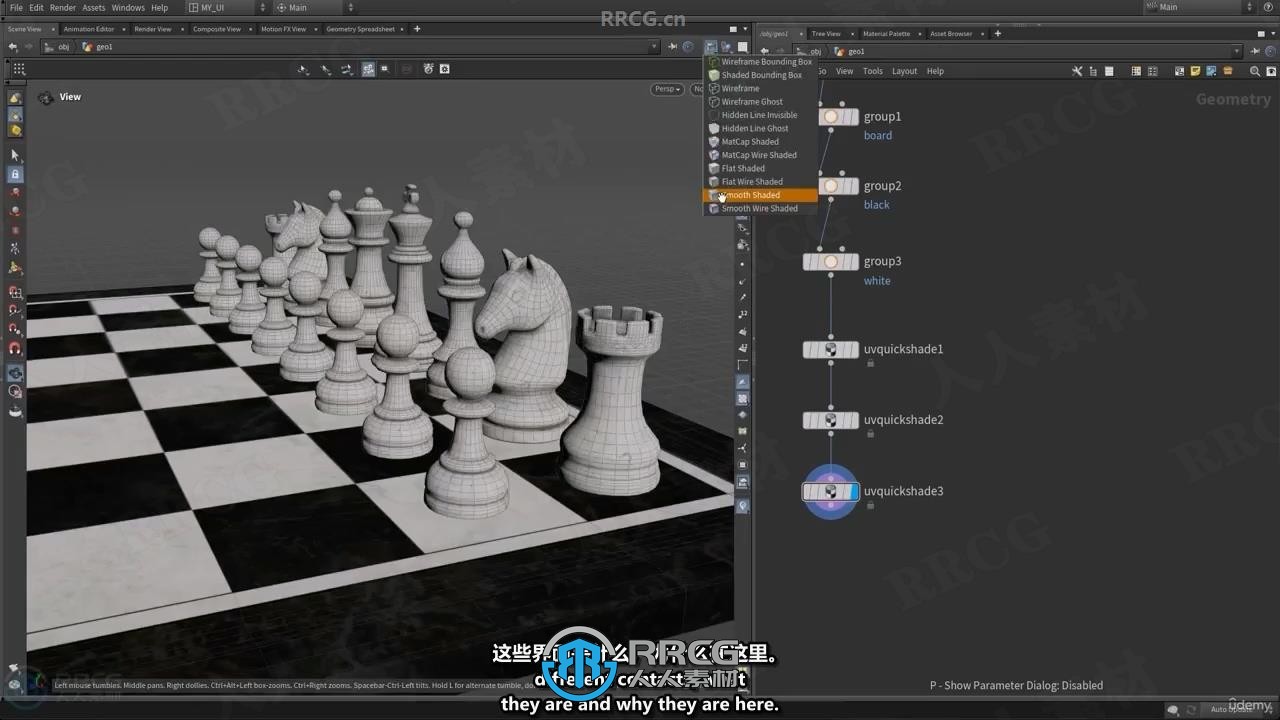Switch to the Render View tab
Image resolution: width=1280 pixels, height=720 pixels.
(x=153, y=29)
